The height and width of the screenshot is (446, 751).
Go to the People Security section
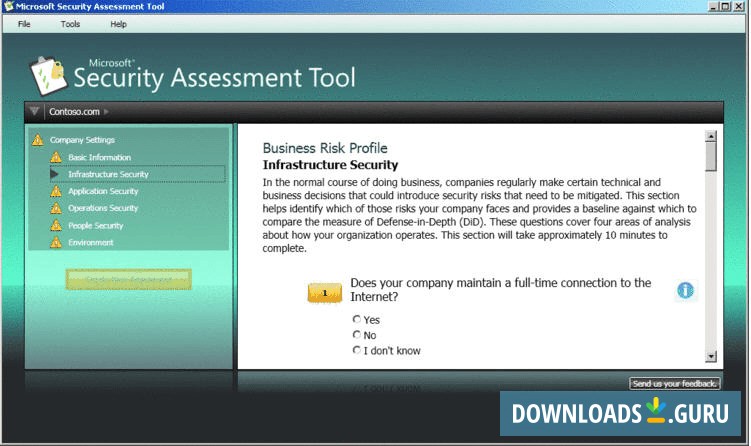(x=95, y=225)
